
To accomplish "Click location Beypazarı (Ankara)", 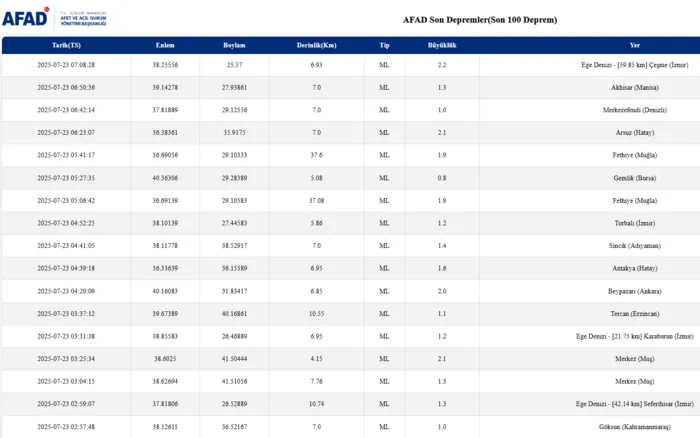I will tap(635, 291).
